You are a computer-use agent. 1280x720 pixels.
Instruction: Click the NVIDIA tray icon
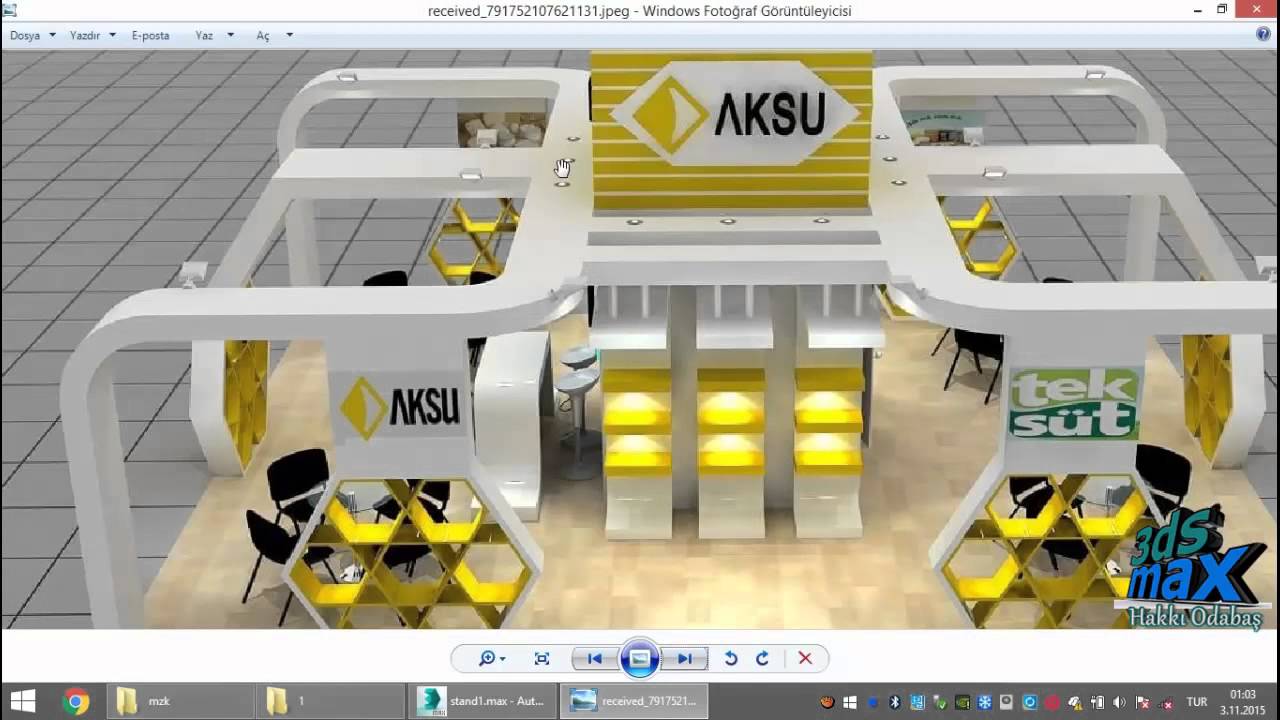(x=962, y=702)
